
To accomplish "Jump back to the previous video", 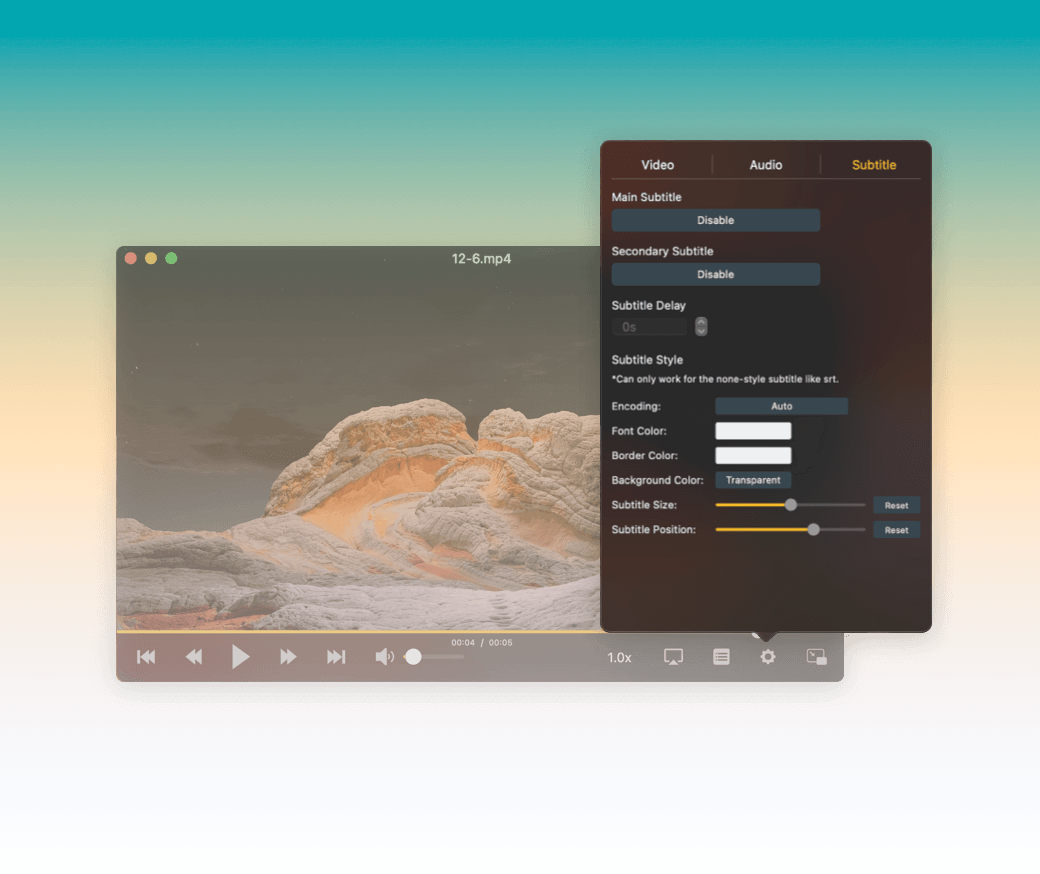I will pyautogui.click(x=145, y=656).
